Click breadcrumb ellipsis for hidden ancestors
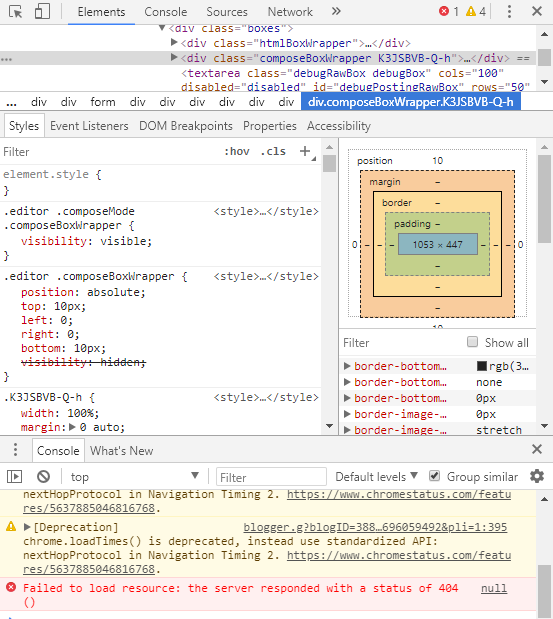553x619 pixels. [11, 103]
